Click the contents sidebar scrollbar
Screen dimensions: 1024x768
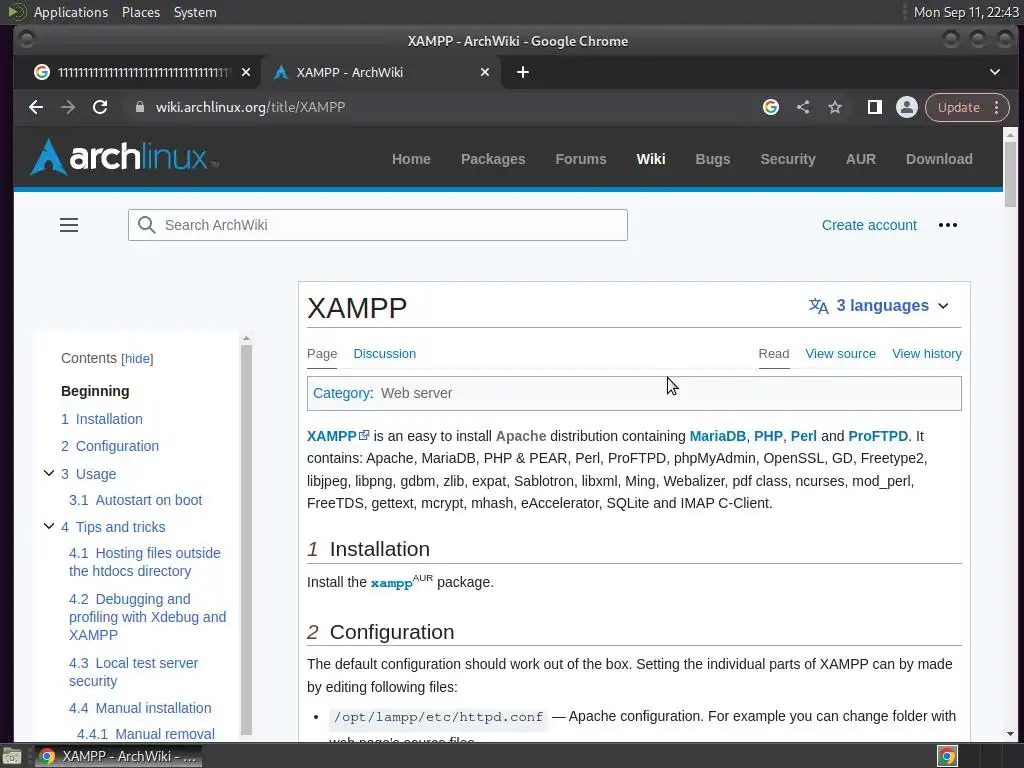tap(246, 539)
